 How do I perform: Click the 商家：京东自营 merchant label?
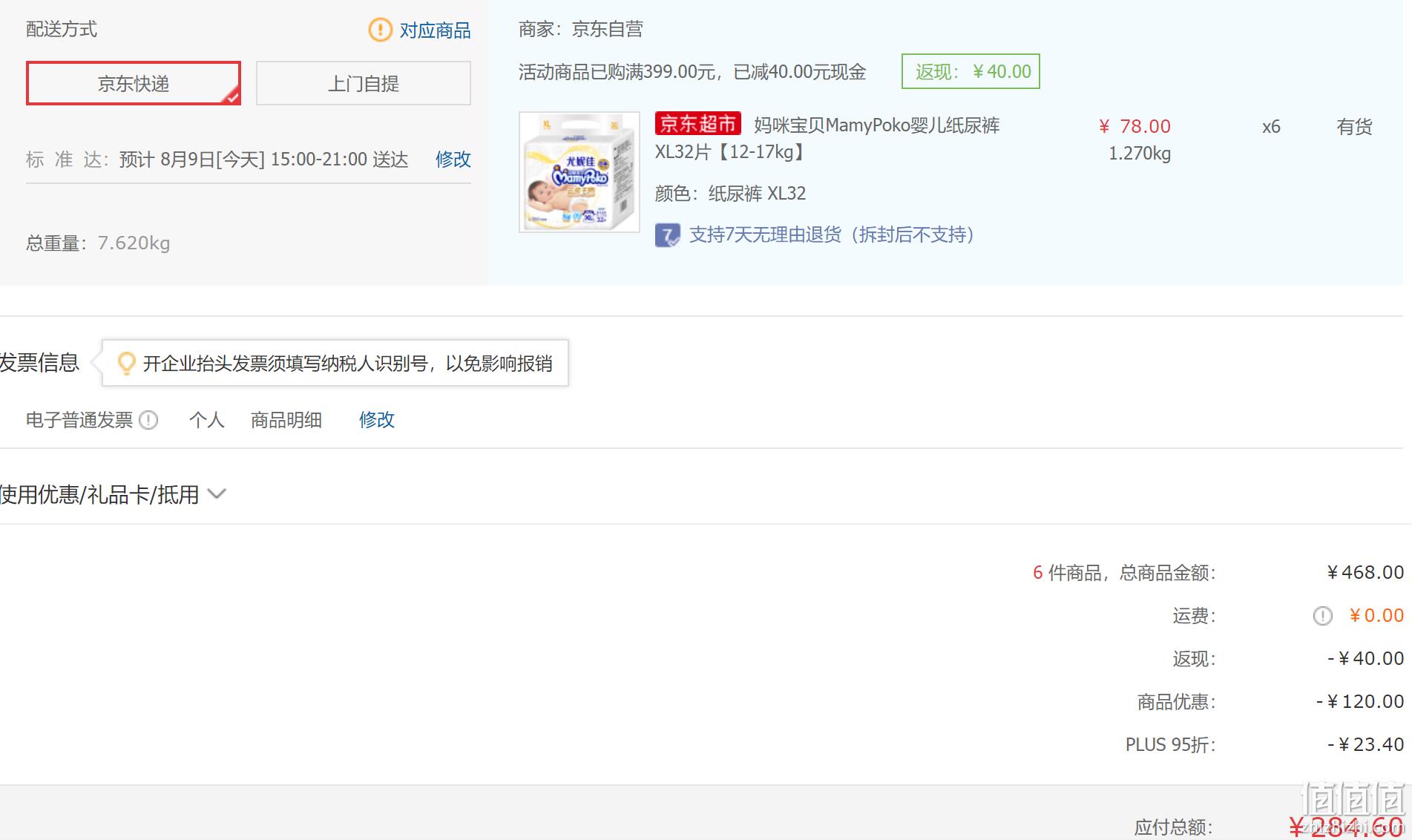pyautogui.click(x=581, y=29)
